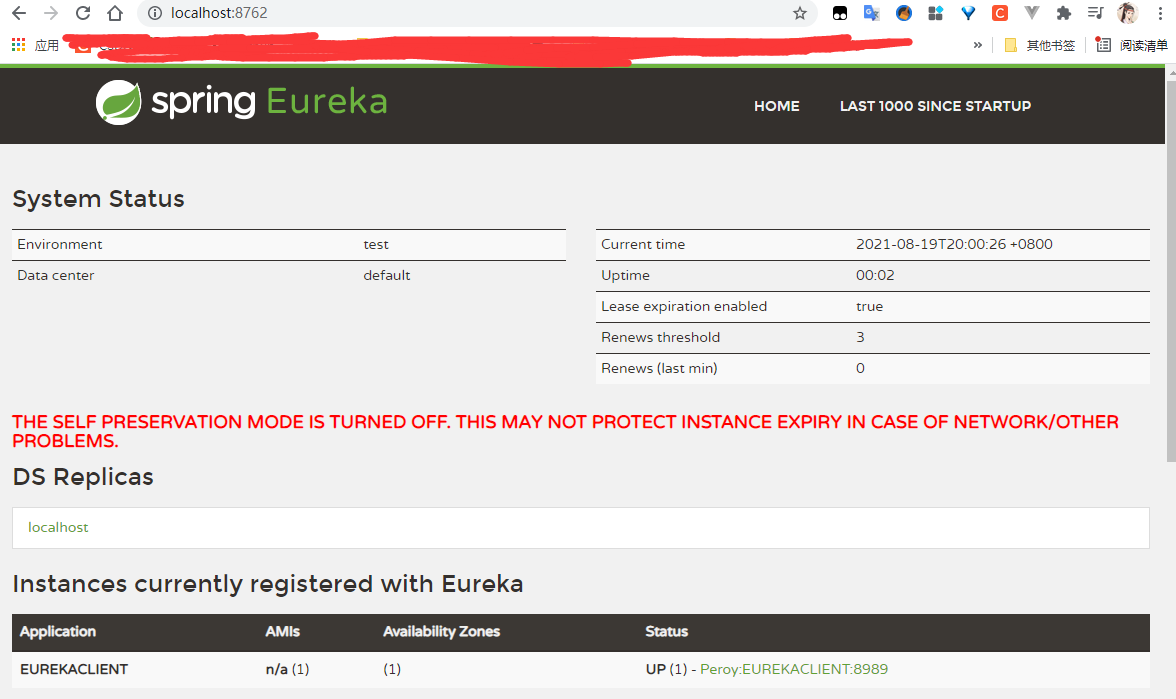1176x699 pixels.
Task: Click the browser forward arrow
Action: click(51, 13)
